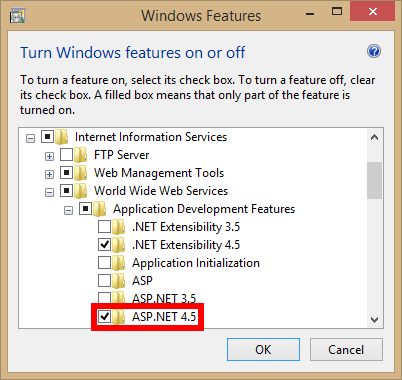
Task: Select the Application Development Features label
Action: [204, 209]
